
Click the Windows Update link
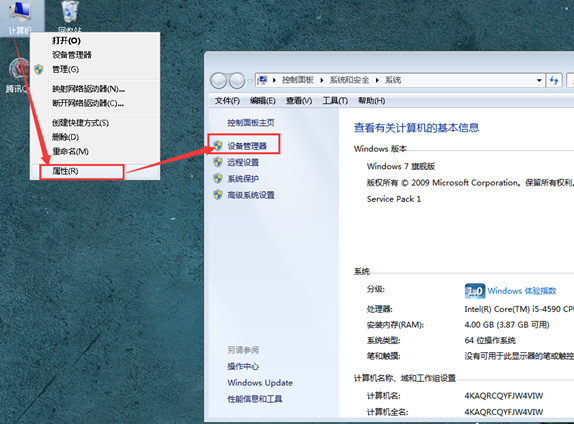pyautogui.click(x=260, y=383)
